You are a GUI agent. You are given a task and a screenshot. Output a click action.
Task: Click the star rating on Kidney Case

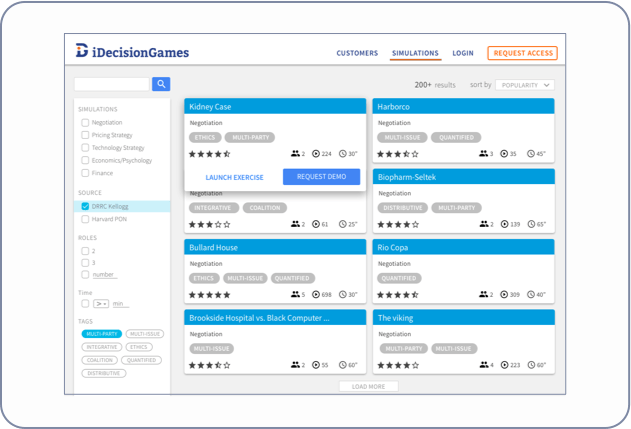click(x=209, y=154)
